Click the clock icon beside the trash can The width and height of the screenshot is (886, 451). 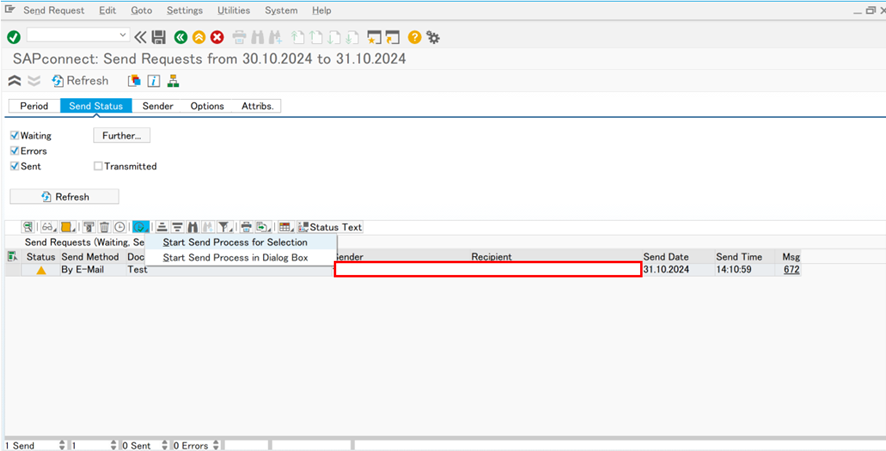point(119,227)
